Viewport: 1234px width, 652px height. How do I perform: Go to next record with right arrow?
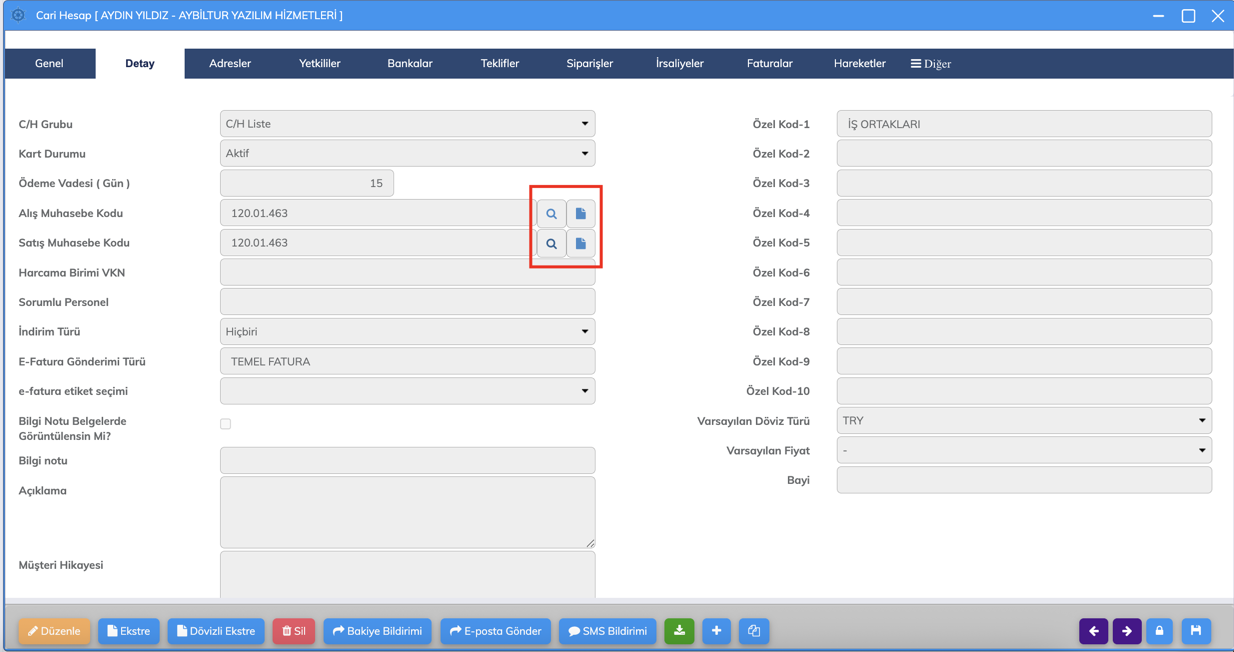pyautogui.click(x=1127, y=631)
